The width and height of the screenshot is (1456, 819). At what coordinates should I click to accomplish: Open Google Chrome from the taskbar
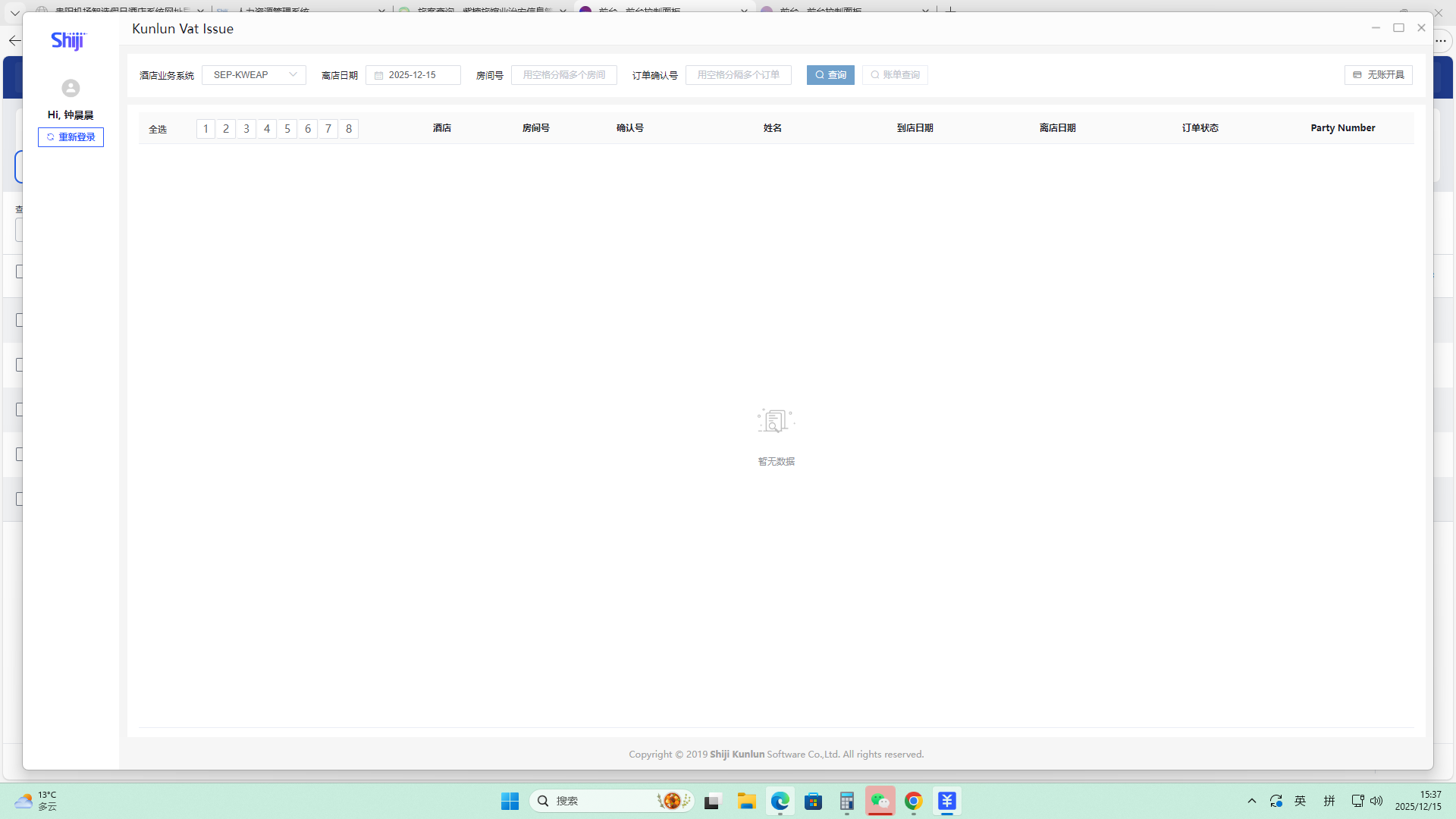point(913,801)
